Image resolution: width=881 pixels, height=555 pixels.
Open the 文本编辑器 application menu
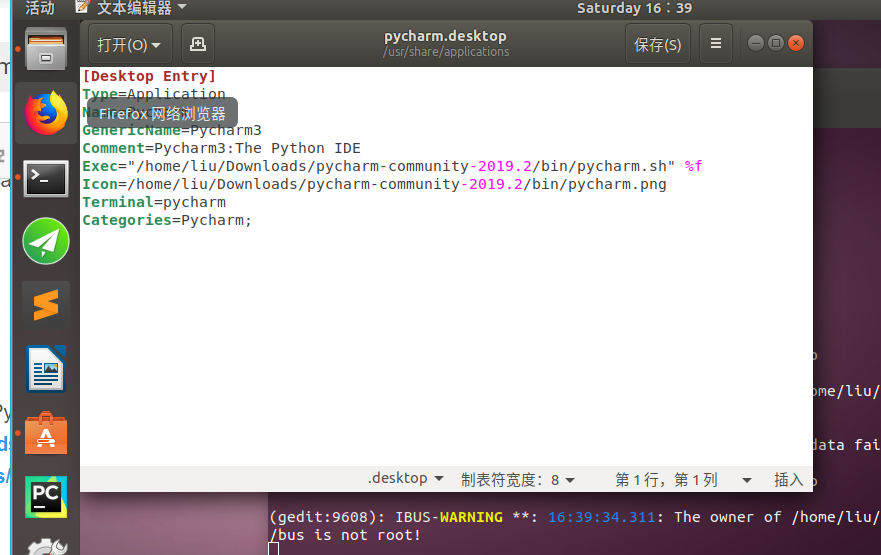tap(131, 8)
